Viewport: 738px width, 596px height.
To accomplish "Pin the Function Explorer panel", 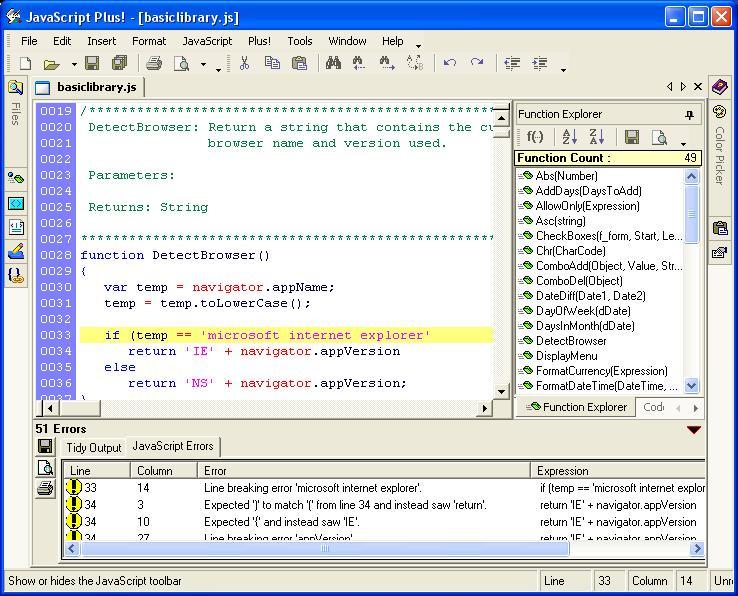I will 690,114.
